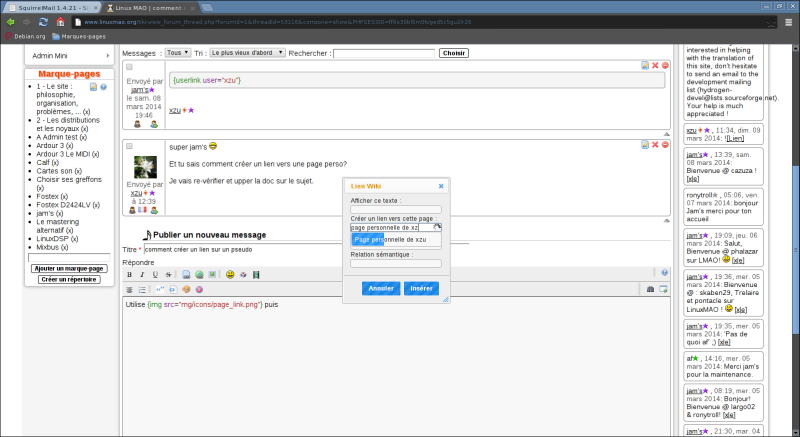The width and height of the screenshot is (800, 437).
Task: Open a new browser tab
Action: coord(207,8)
